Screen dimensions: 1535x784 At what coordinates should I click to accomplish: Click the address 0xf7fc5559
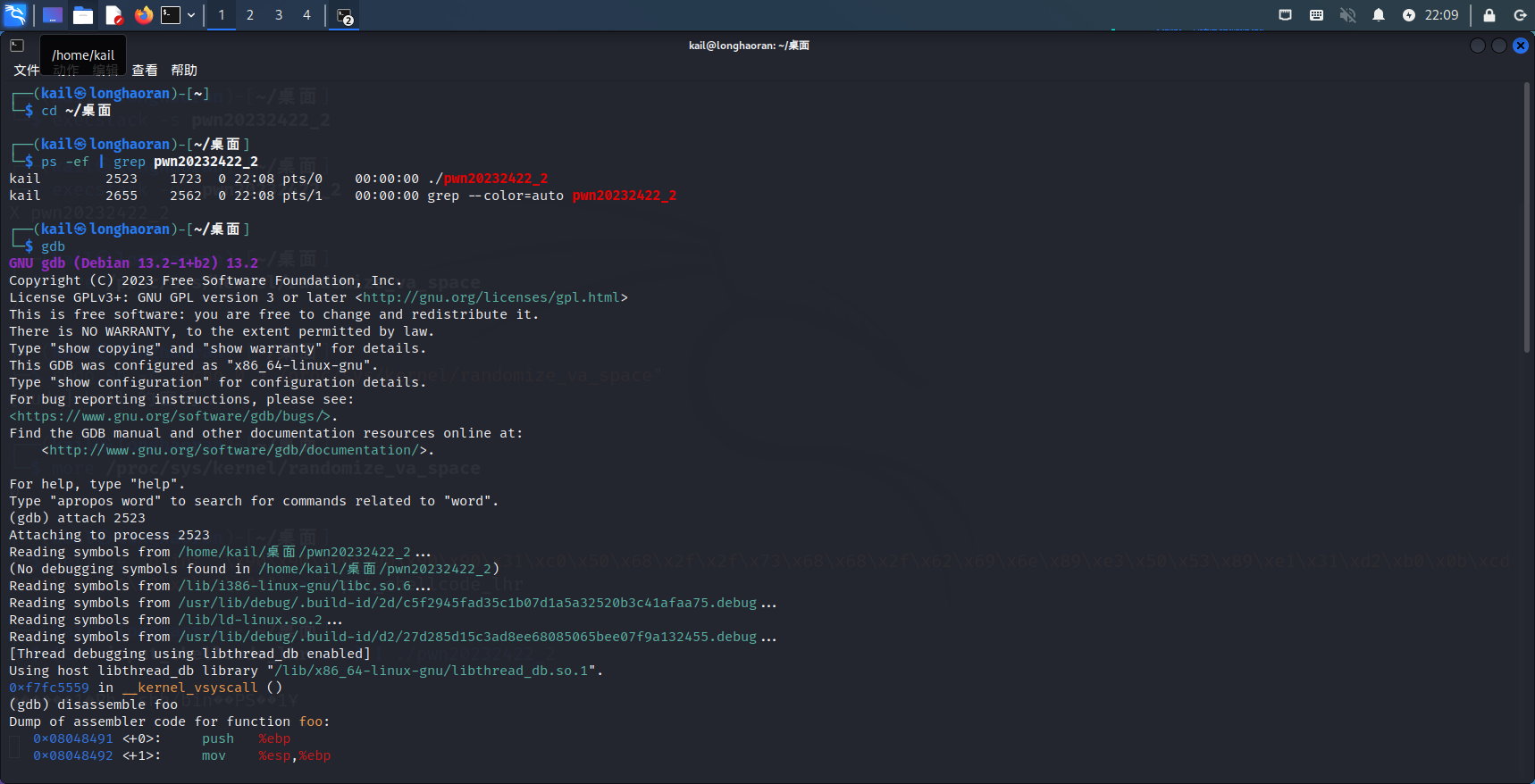click(x=49, y=688)
